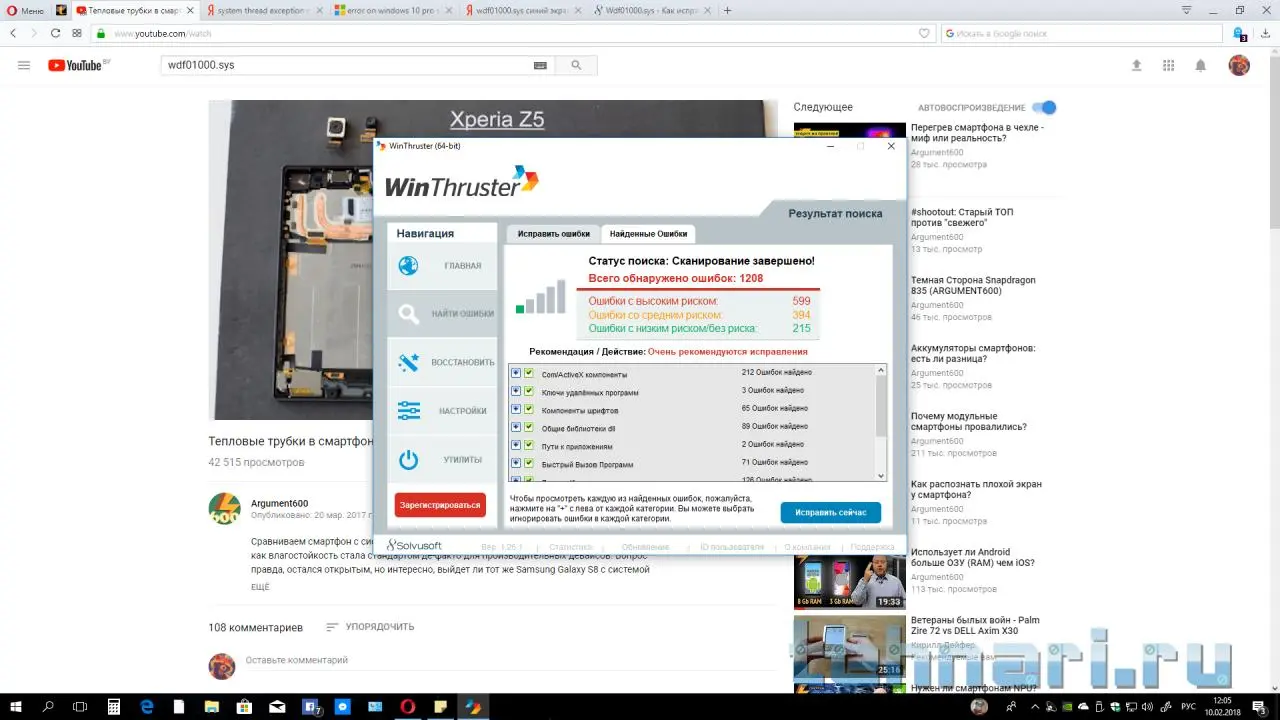Viewport: 1280px width, 720px height.
Task: Expand the Com/ActiveX компоненты category
Action: [x=516, y=373]
